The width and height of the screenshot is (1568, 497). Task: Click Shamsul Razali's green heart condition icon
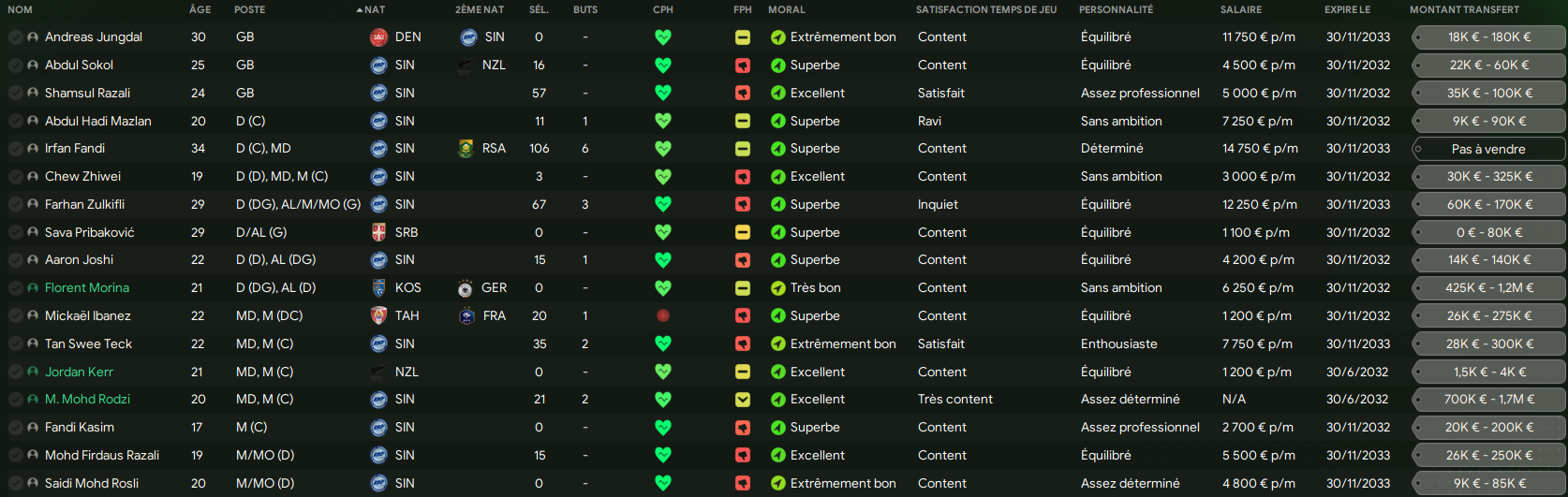point(663,93)
